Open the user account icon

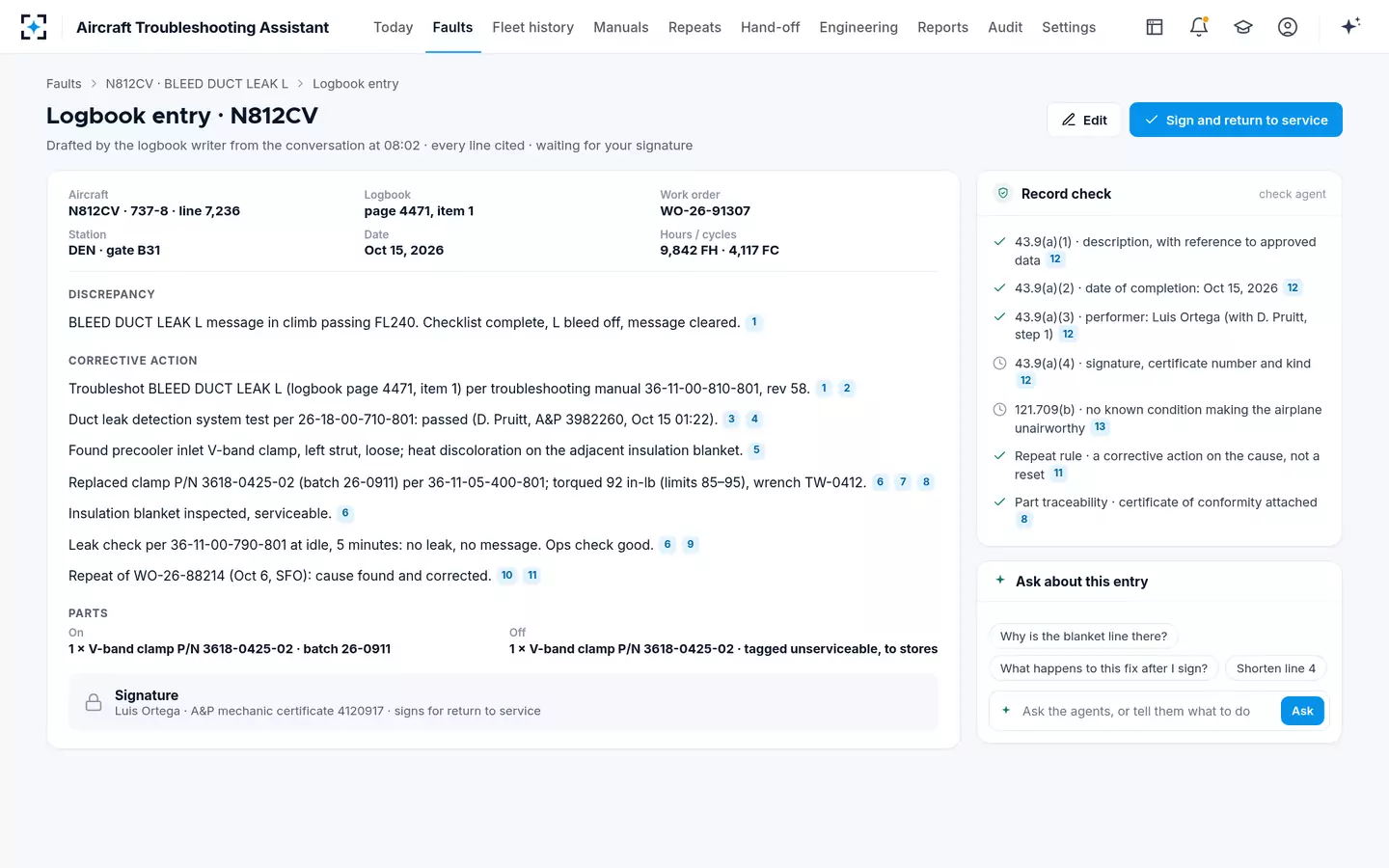[x=1288, y=27]
